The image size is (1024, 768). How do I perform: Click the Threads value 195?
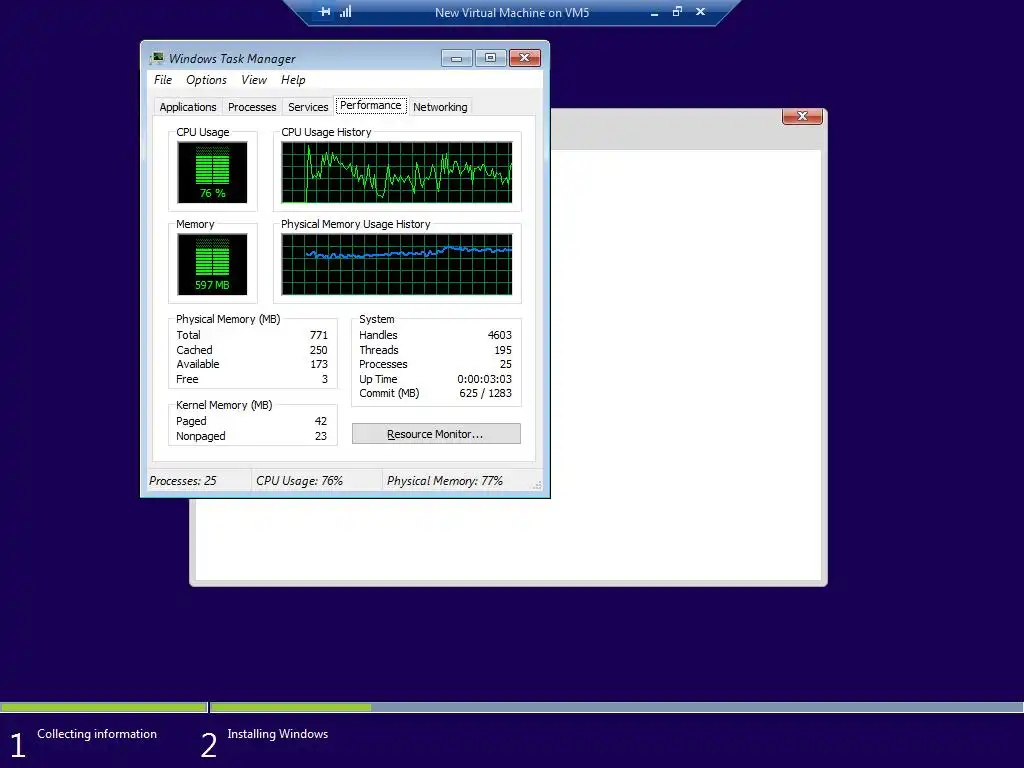(503, 350)
